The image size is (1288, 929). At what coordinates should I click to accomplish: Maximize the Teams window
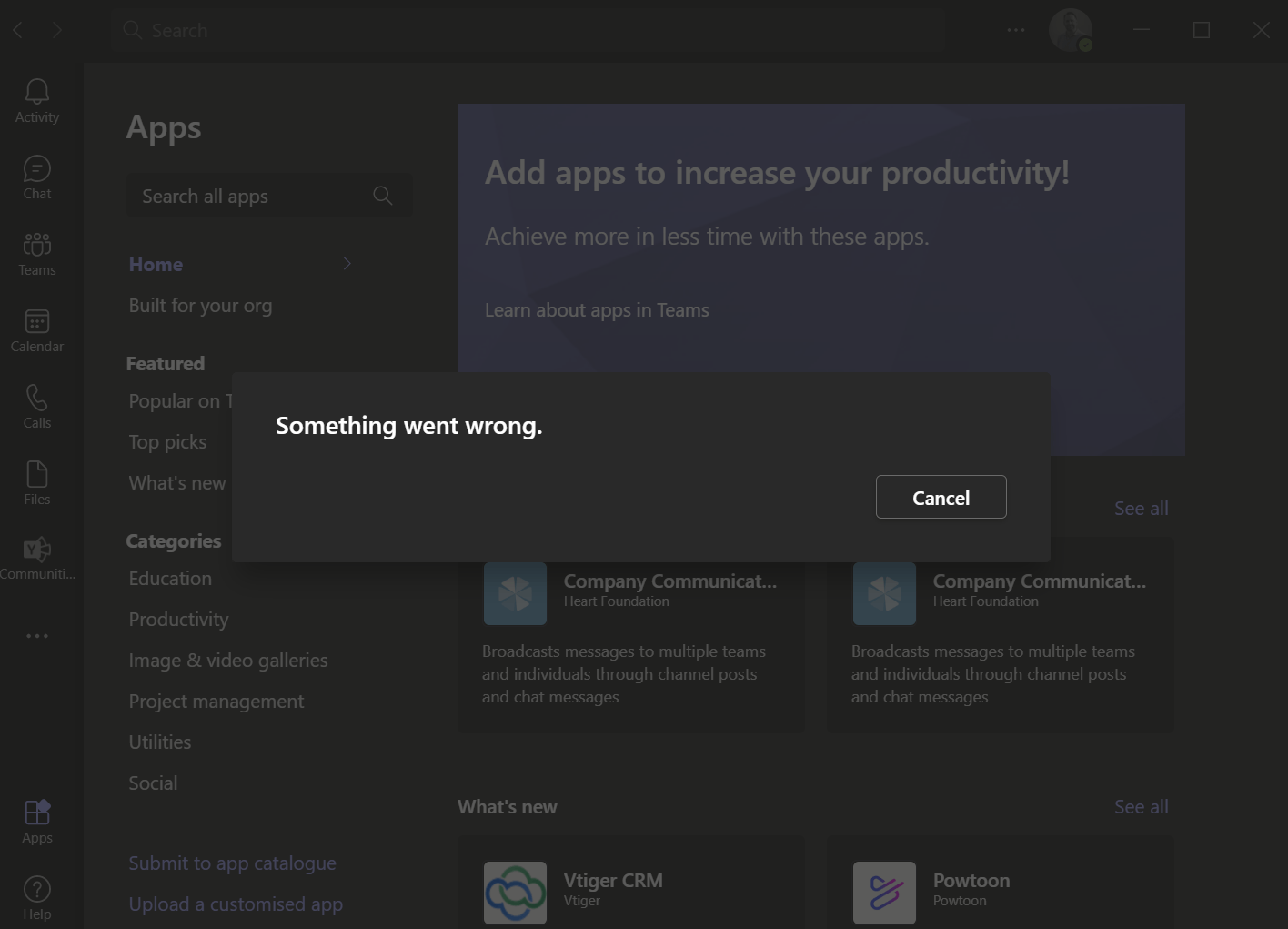[x=1202, y=30]
